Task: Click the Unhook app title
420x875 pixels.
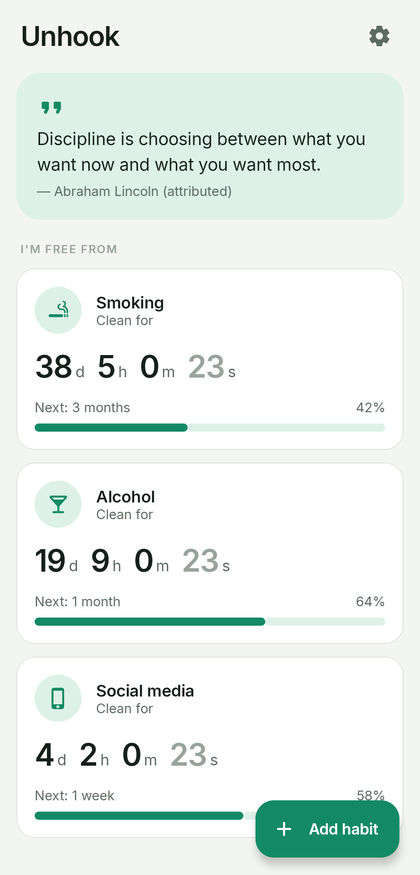Action: (70, 36)
